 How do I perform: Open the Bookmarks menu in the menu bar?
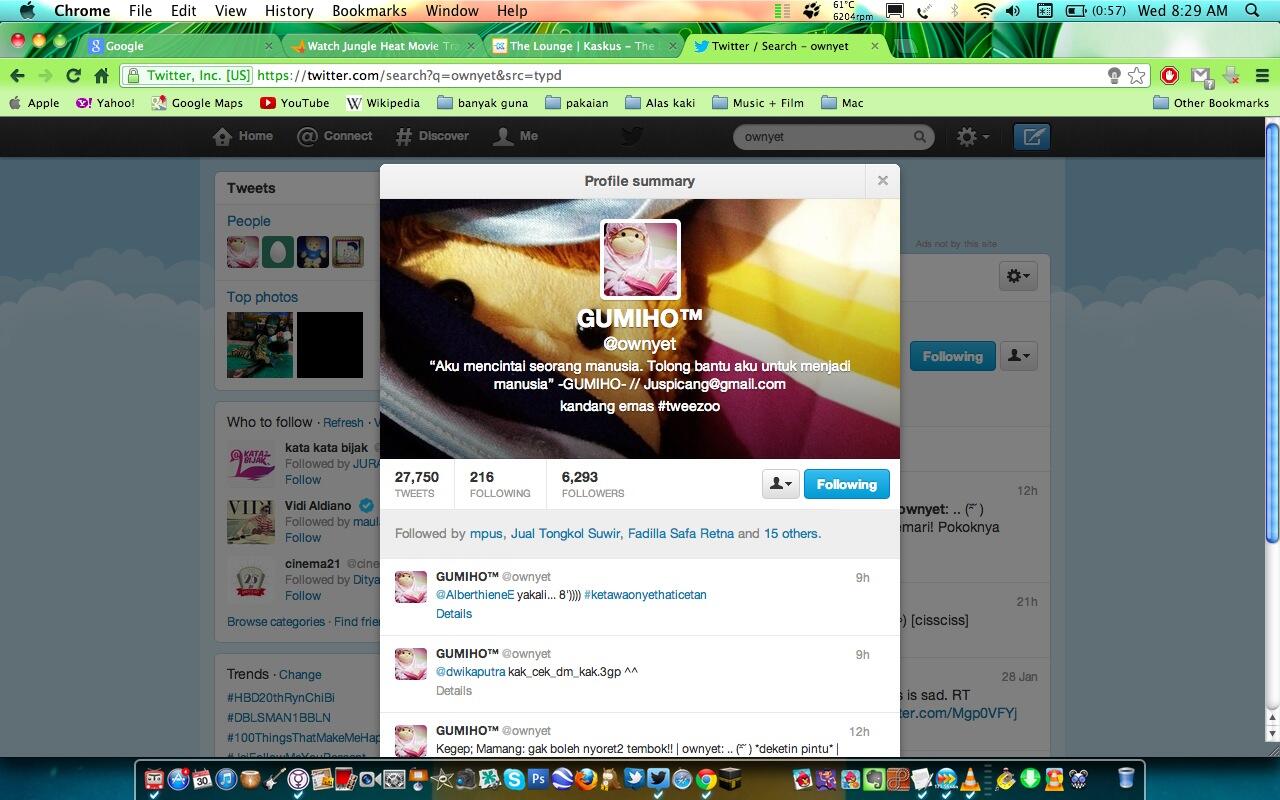[369, 11]
